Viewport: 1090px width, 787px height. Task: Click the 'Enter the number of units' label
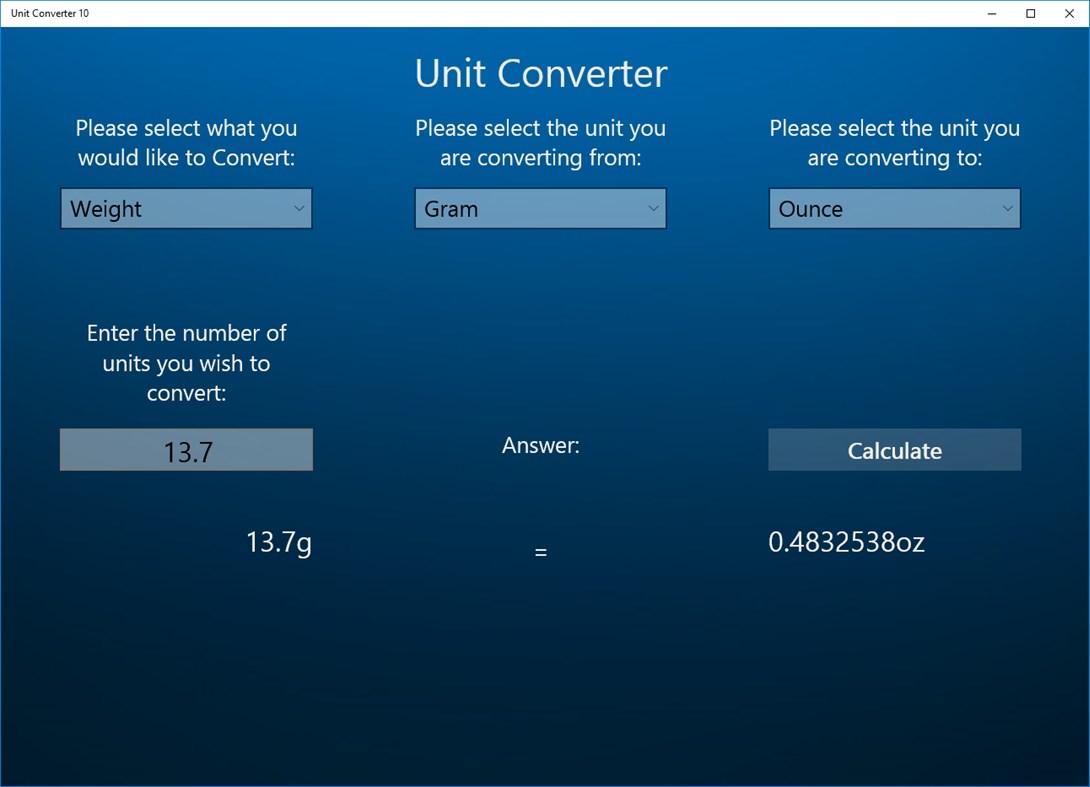(186, 363)
